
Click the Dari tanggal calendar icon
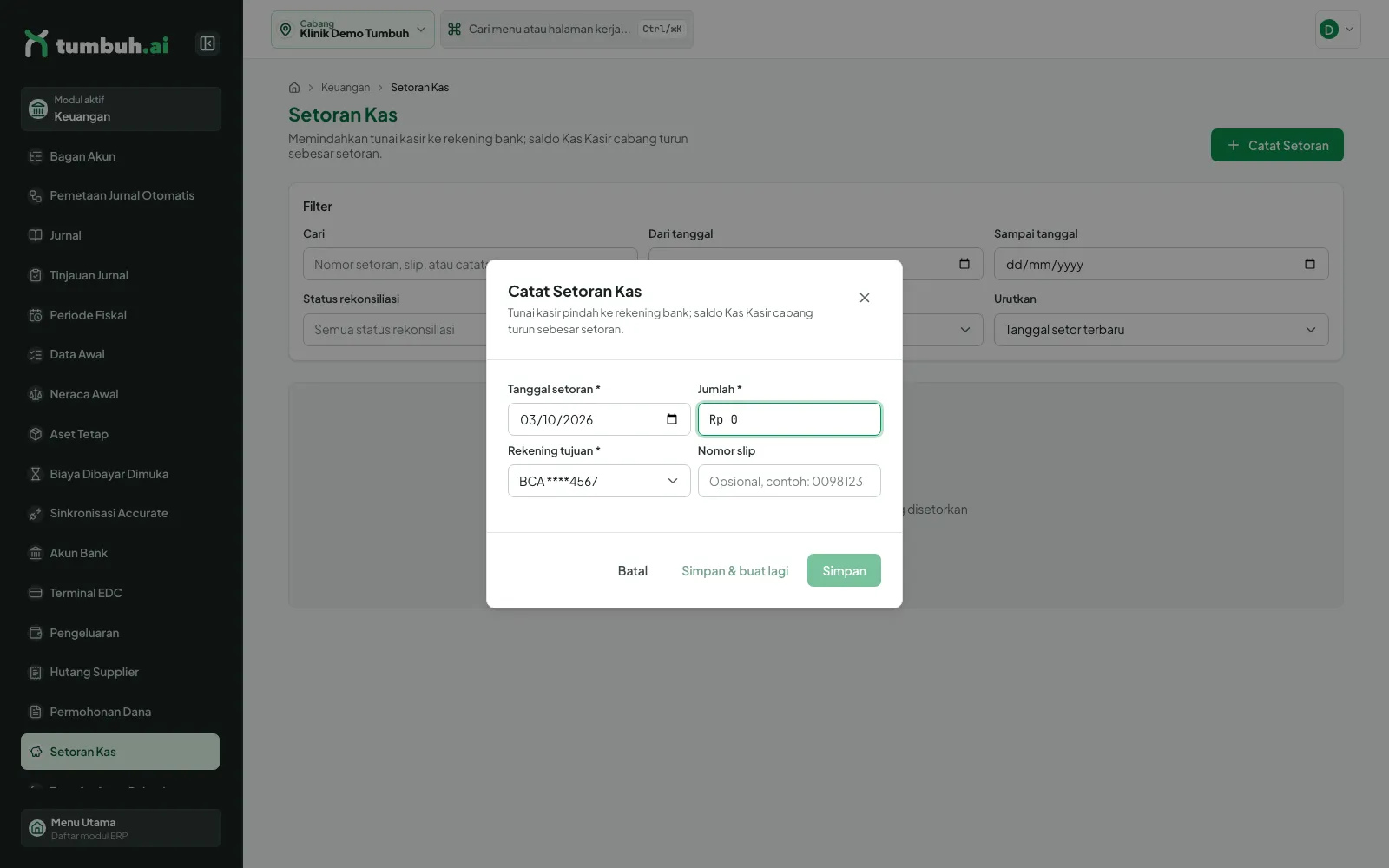pos(964,264)
